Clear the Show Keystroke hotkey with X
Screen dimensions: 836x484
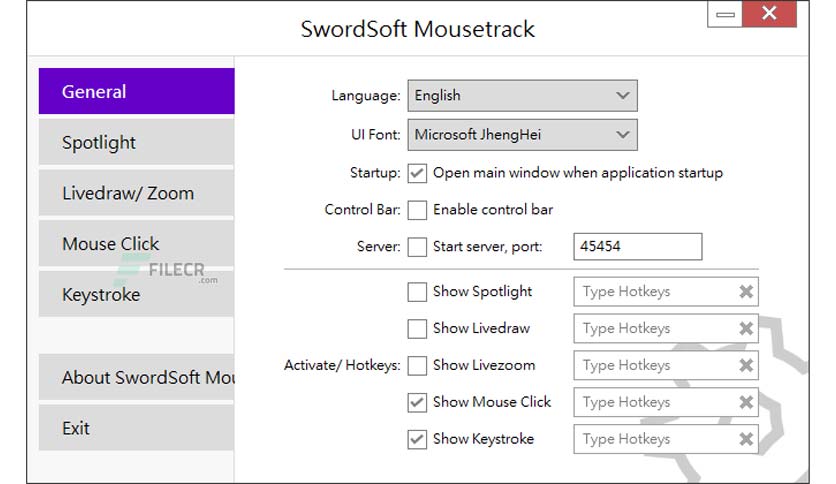(x=746, y=439)
